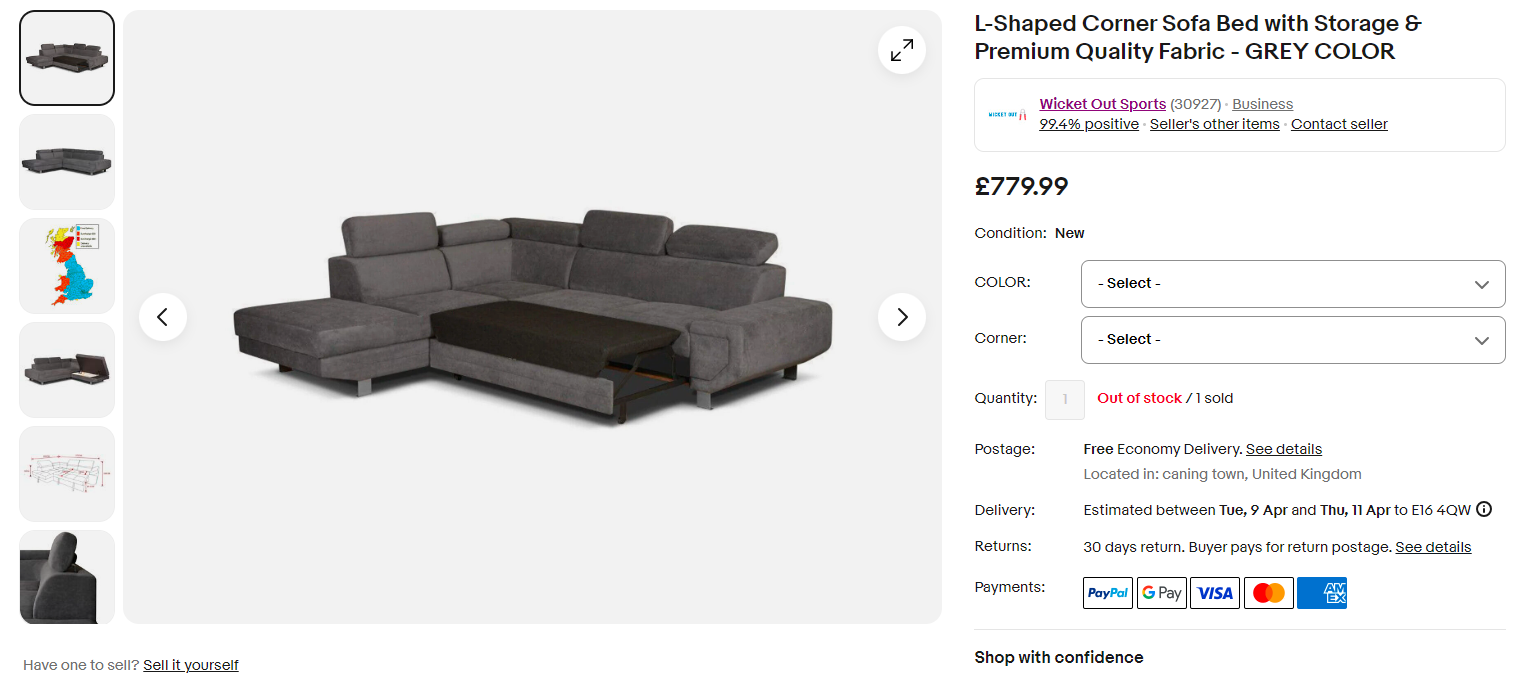Click the Quantity input field
Image resolution: width=1518 pixels, height=676 pixels.
(x=1065, y=399)
